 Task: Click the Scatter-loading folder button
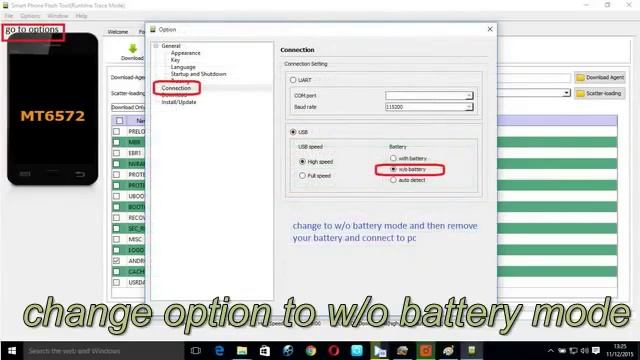pos(600,93)
